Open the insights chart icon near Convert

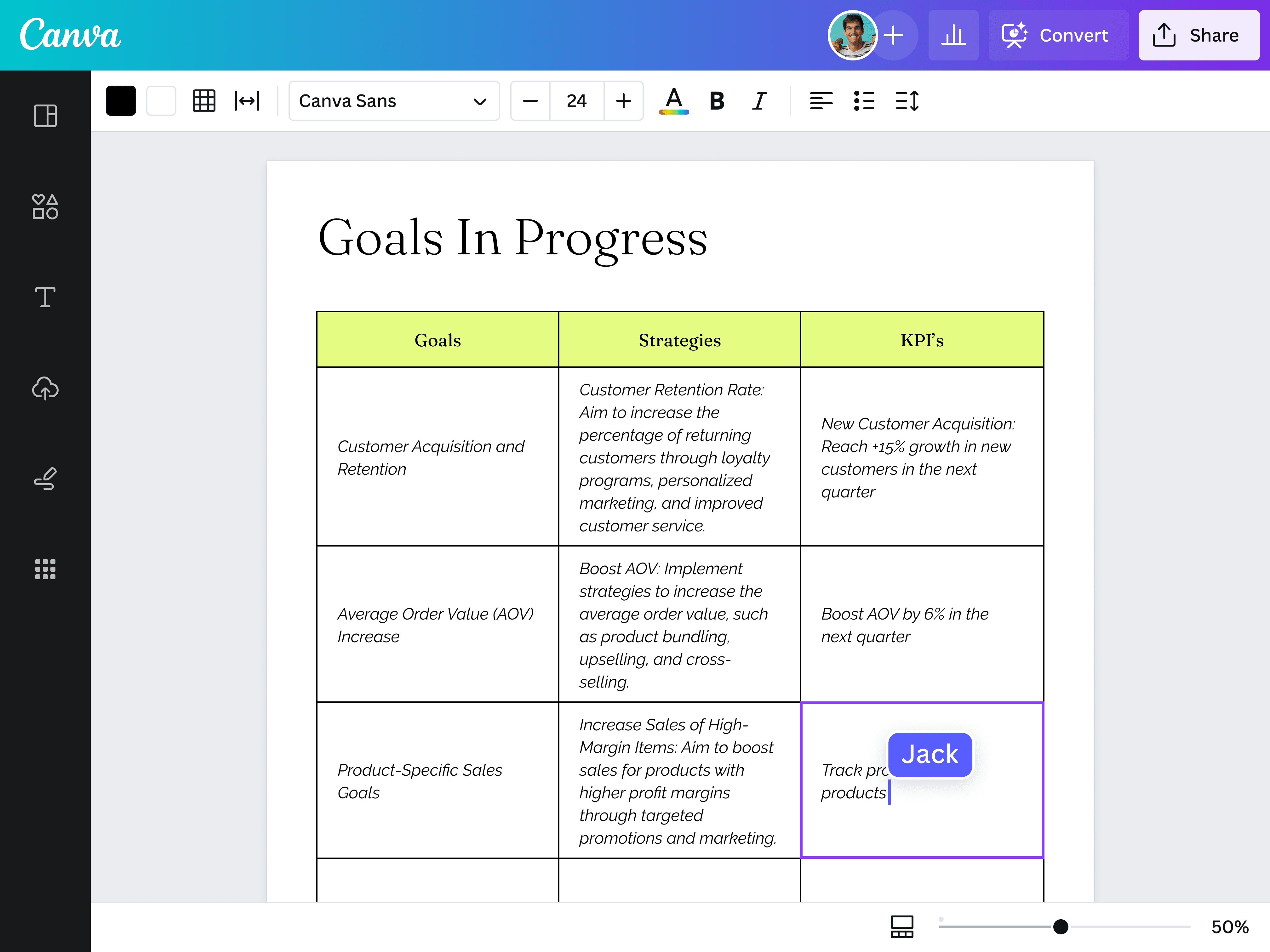[x=954, y=35]
